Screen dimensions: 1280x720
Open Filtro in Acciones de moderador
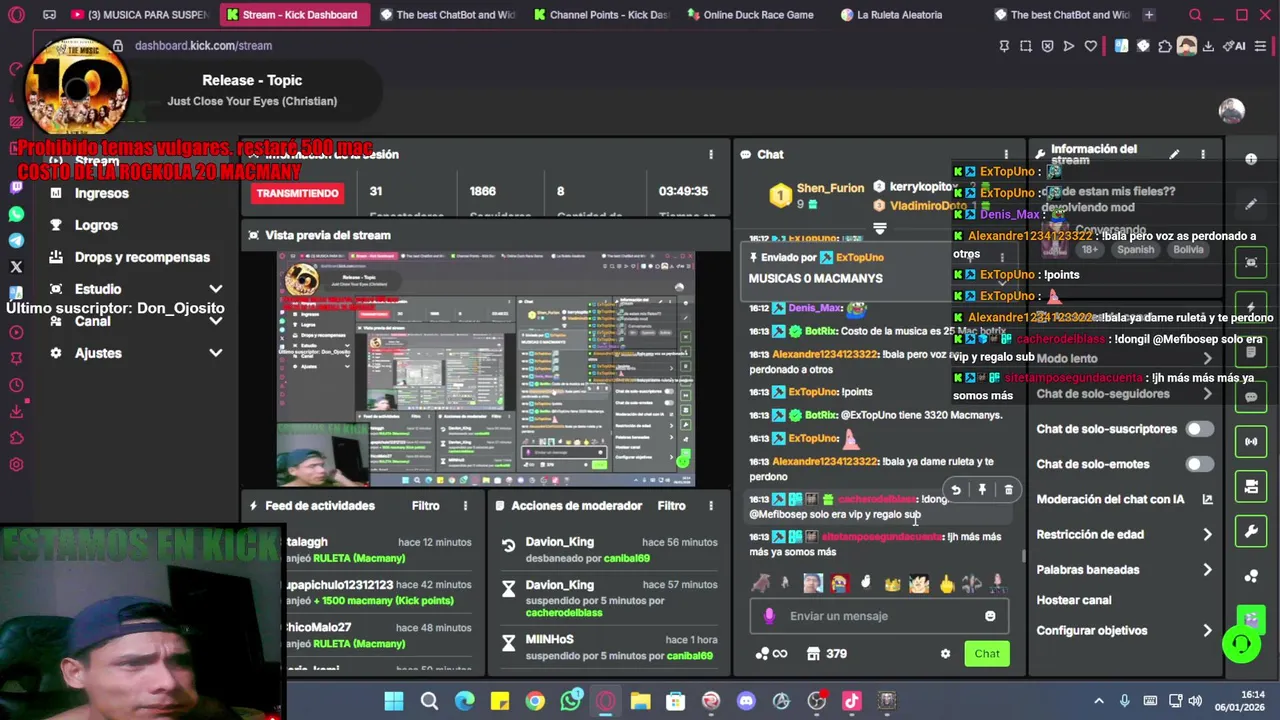[671, 506]
